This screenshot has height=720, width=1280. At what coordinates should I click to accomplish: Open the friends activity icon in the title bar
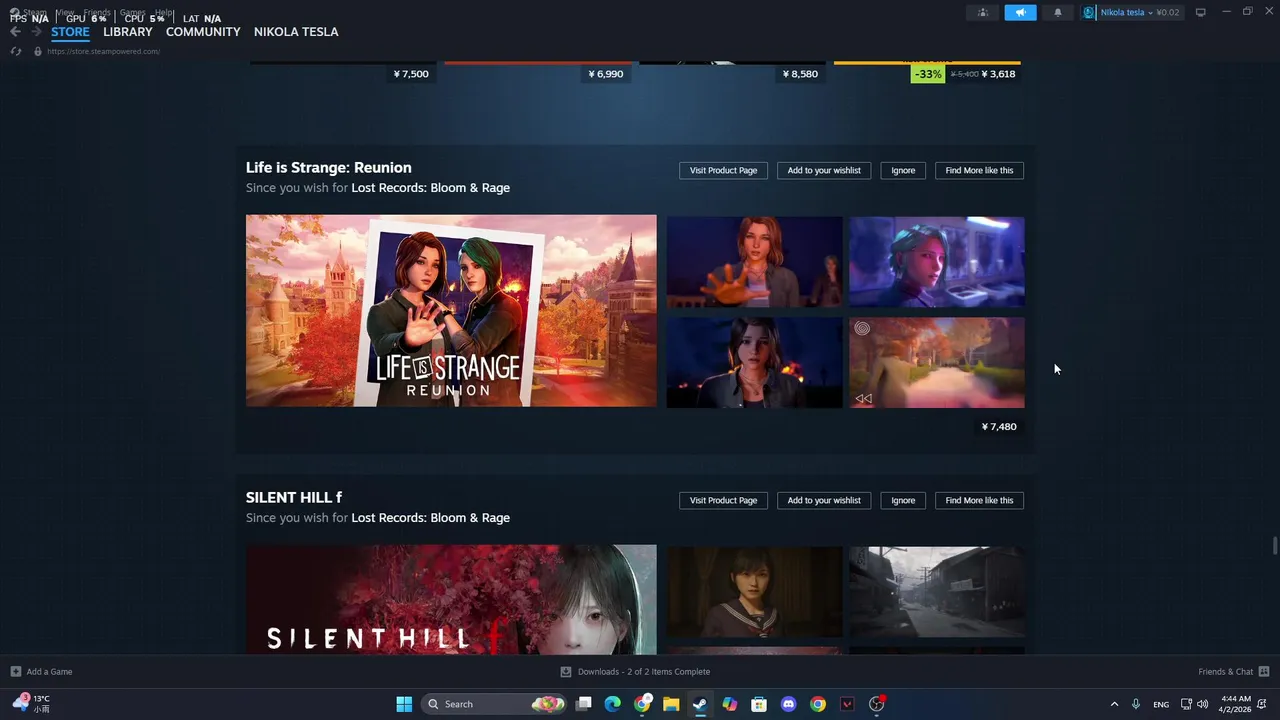click(983, 12)
